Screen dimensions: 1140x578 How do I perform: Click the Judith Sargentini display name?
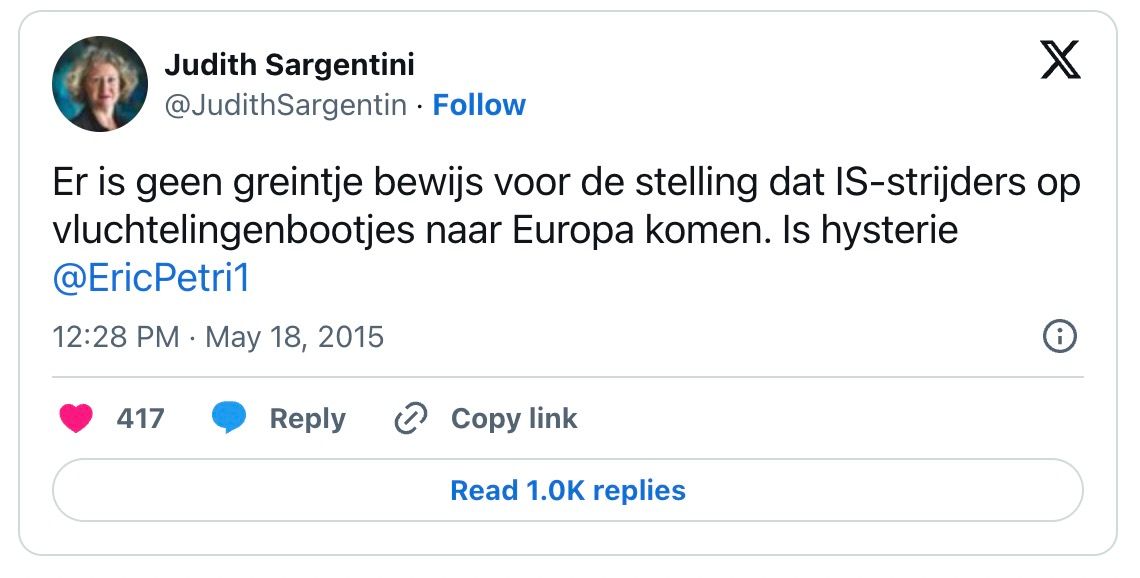[289, 66]
